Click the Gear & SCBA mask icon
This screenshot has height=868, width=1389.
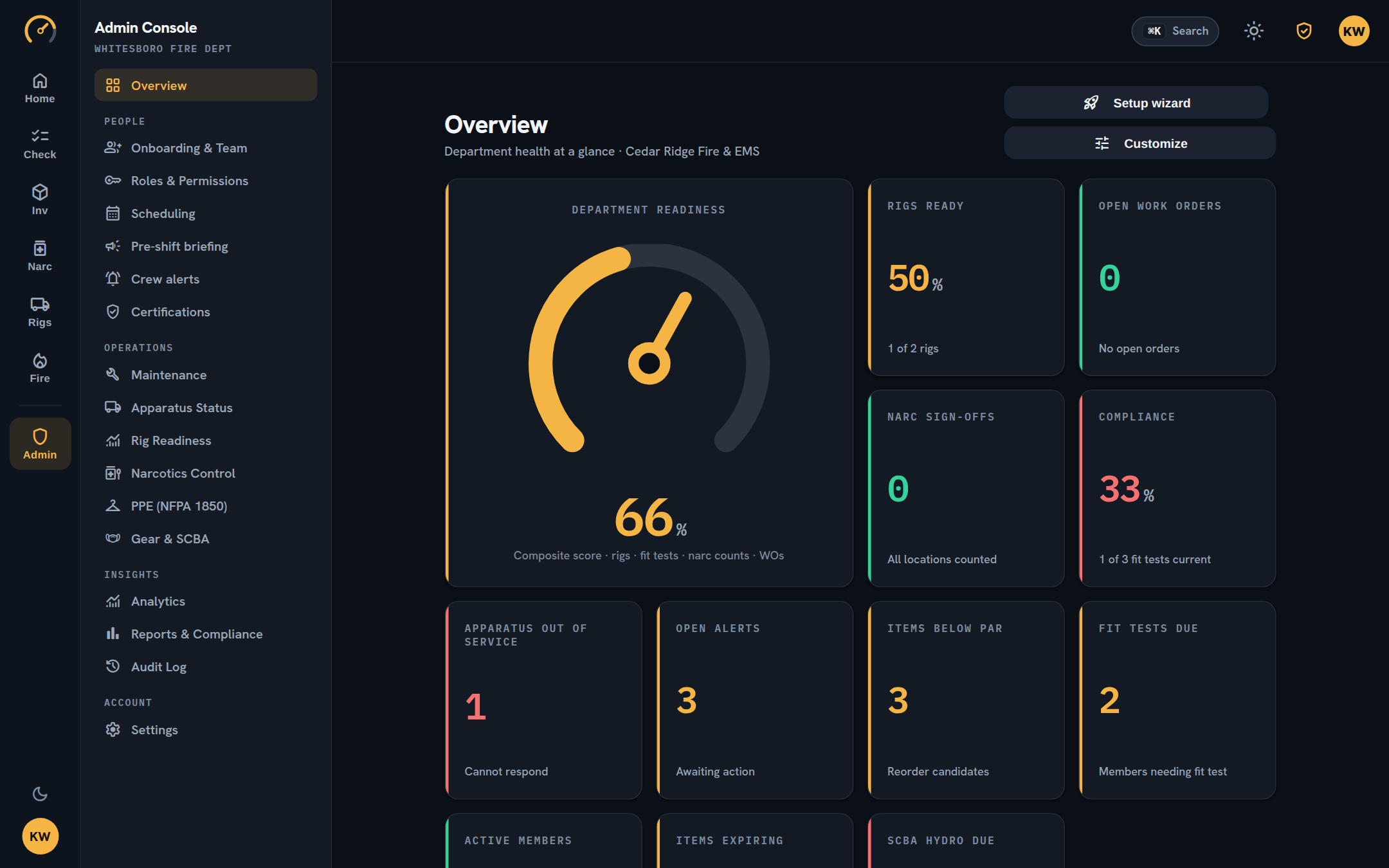click(113, 538)
